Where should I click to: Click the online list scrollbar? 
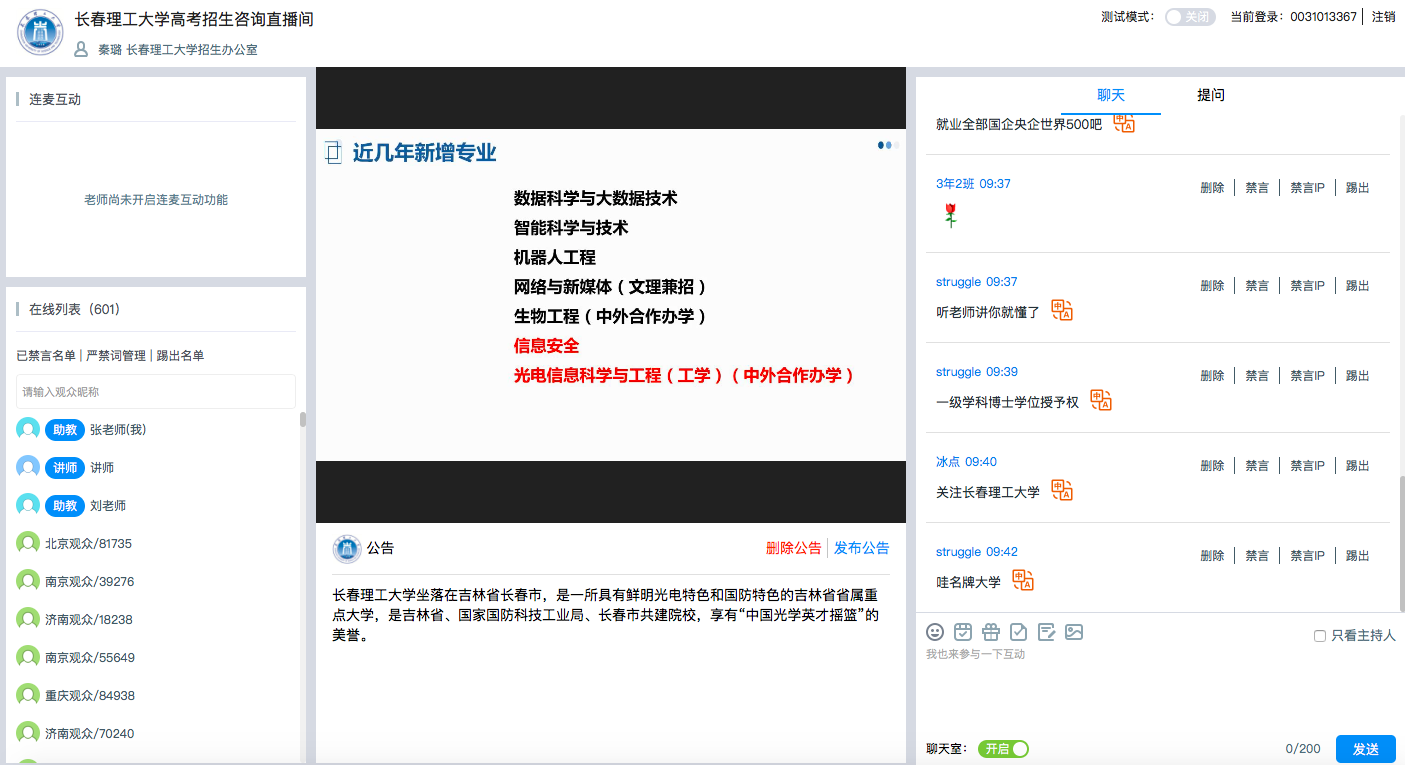click(303, 420)
